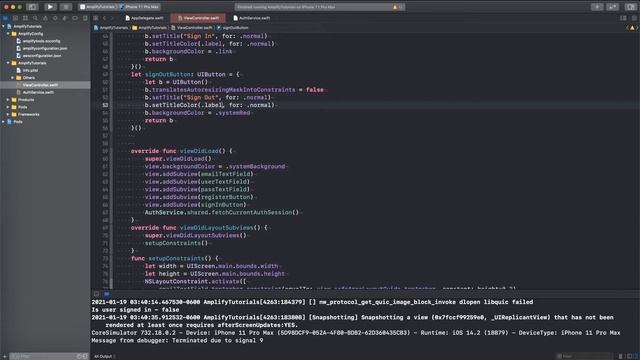Screen dimensions: 640x360
Task: Click line number 53 in gutter
Action: (105, 105)
